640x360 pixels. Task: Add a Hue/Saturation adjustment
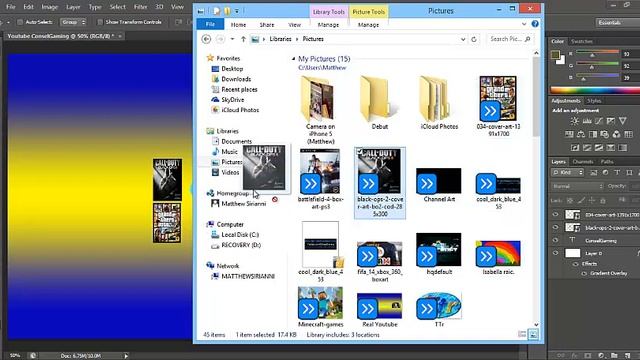pyautogui.click(x=569, y=134)
